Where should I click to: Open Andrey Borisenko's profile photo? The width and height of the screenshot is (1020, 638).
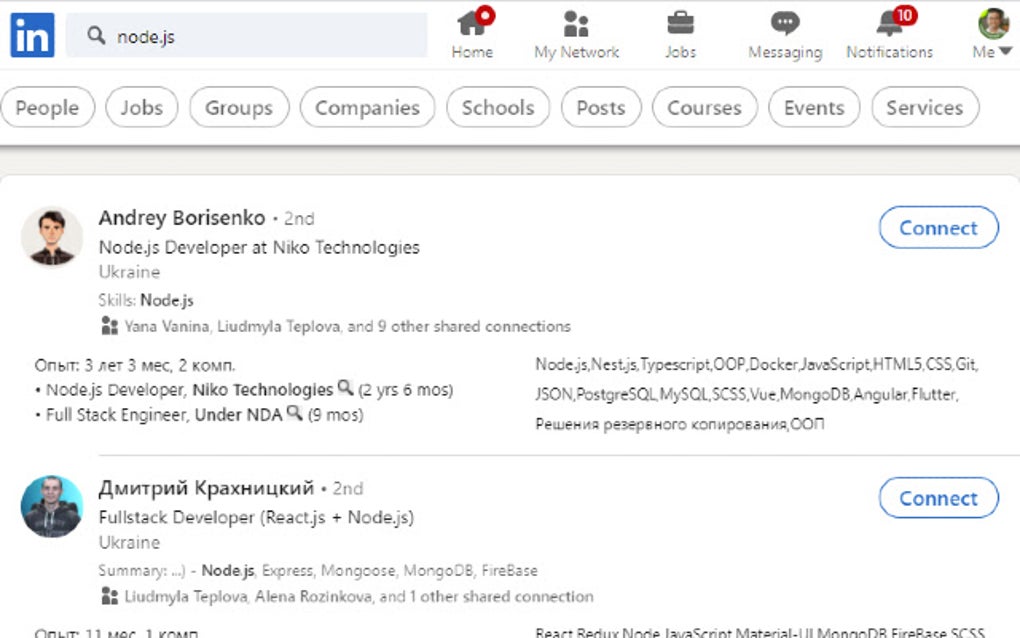(x=52, y=237)
